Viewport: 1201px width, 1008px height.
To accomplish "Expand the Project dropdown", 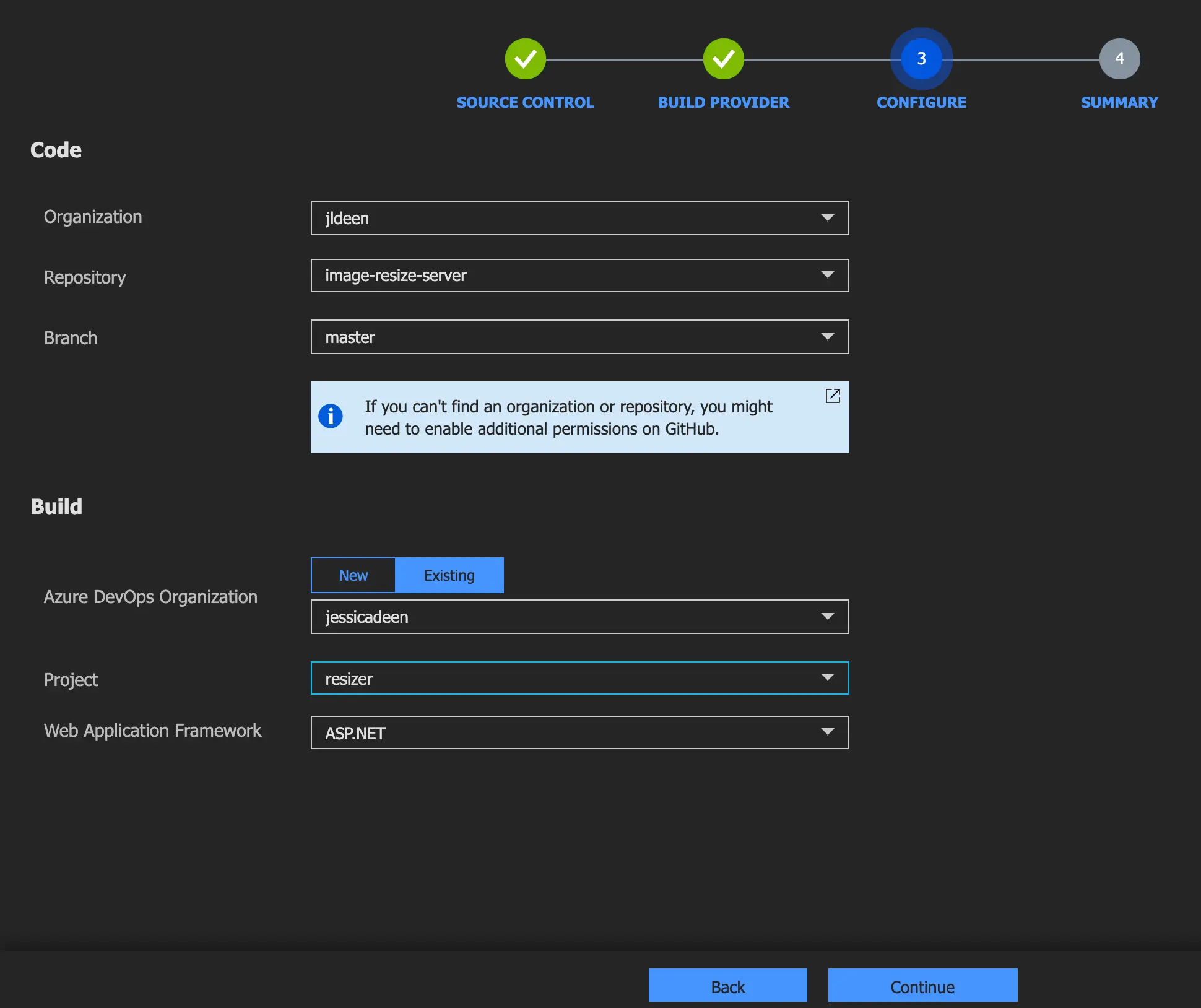I will pos(828,678).
